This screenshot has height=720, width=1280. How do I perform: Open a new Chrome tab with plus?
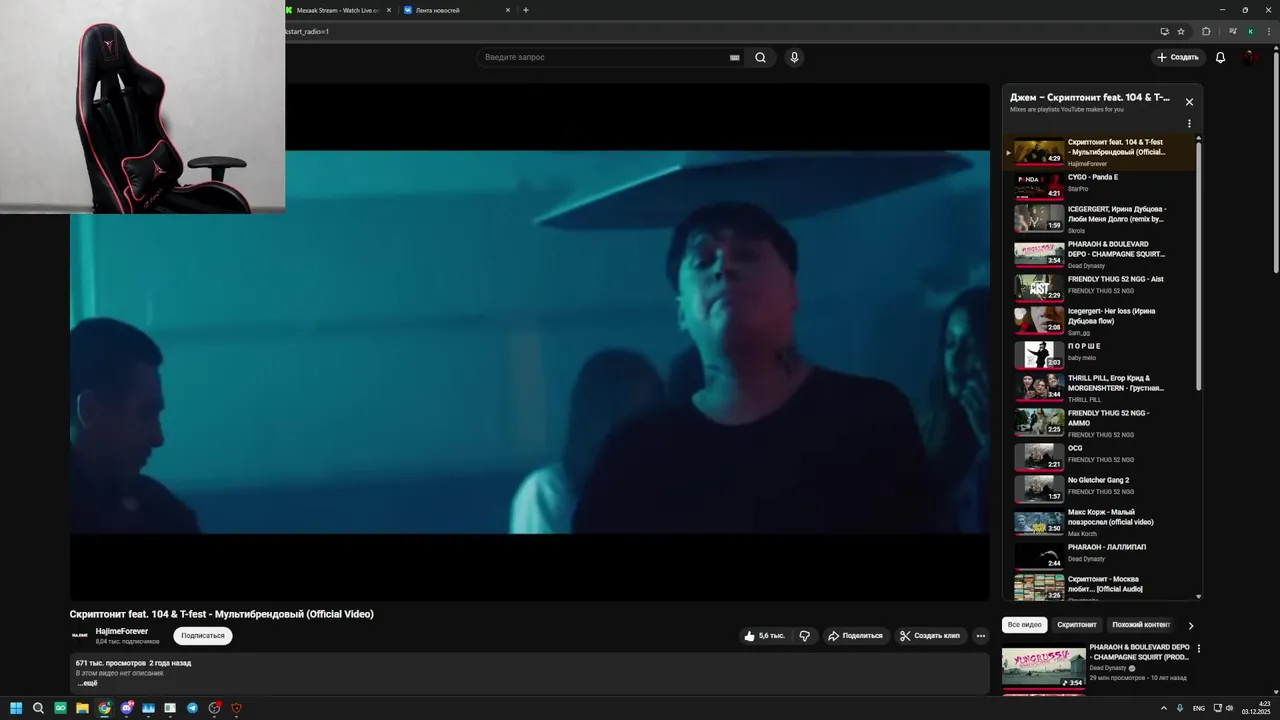(526, 10)
